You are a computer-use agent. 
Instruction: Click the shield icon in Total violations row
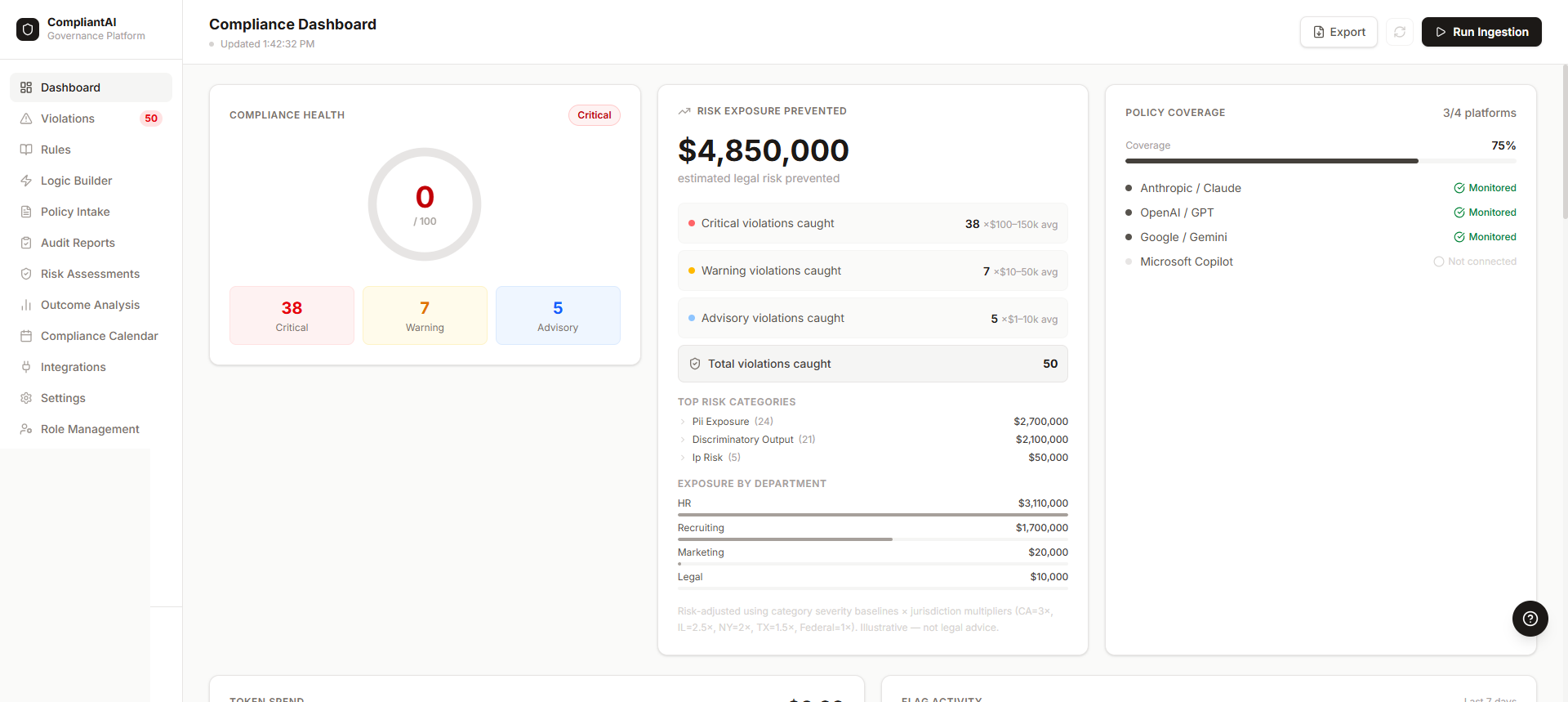695,364
